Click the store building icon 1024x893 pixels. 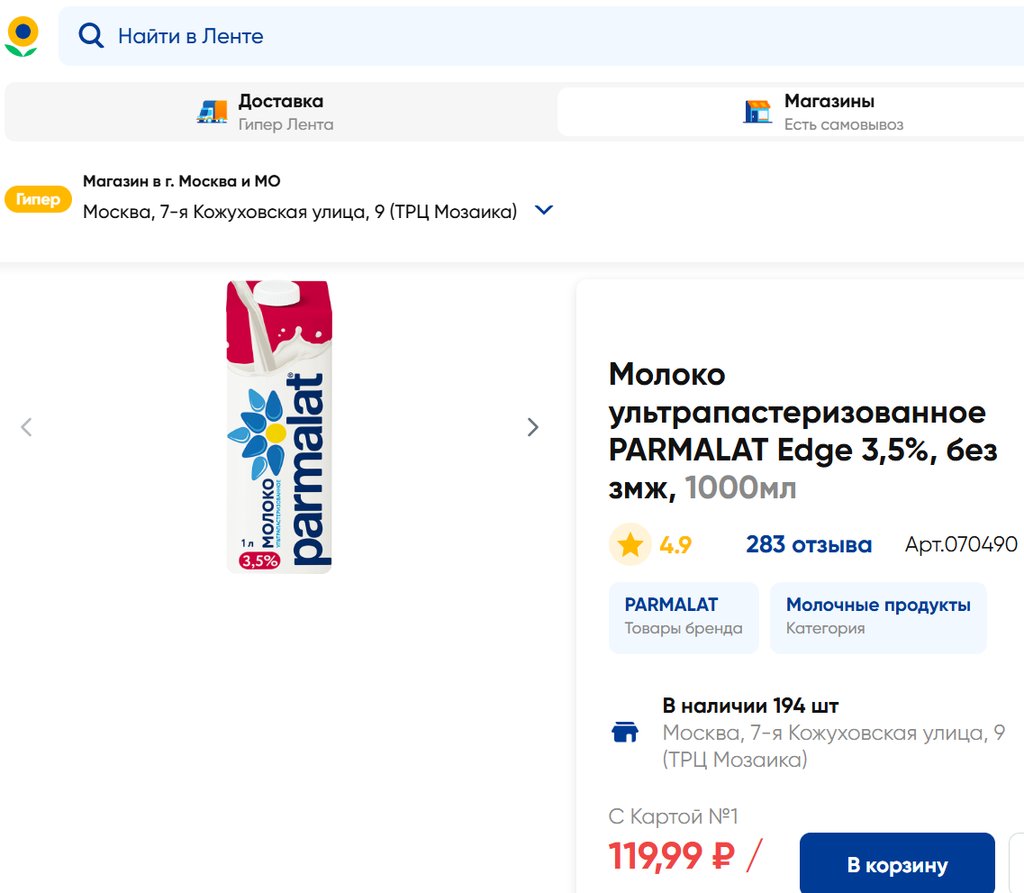click(x=758, y=111)
